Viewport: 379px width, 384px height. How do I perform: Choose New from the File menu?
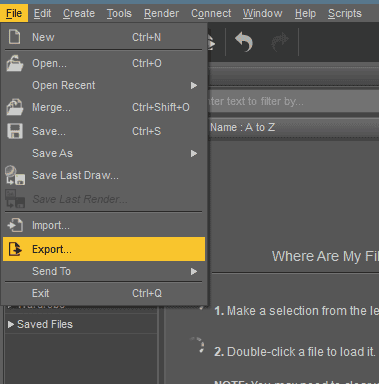(104, 37)
